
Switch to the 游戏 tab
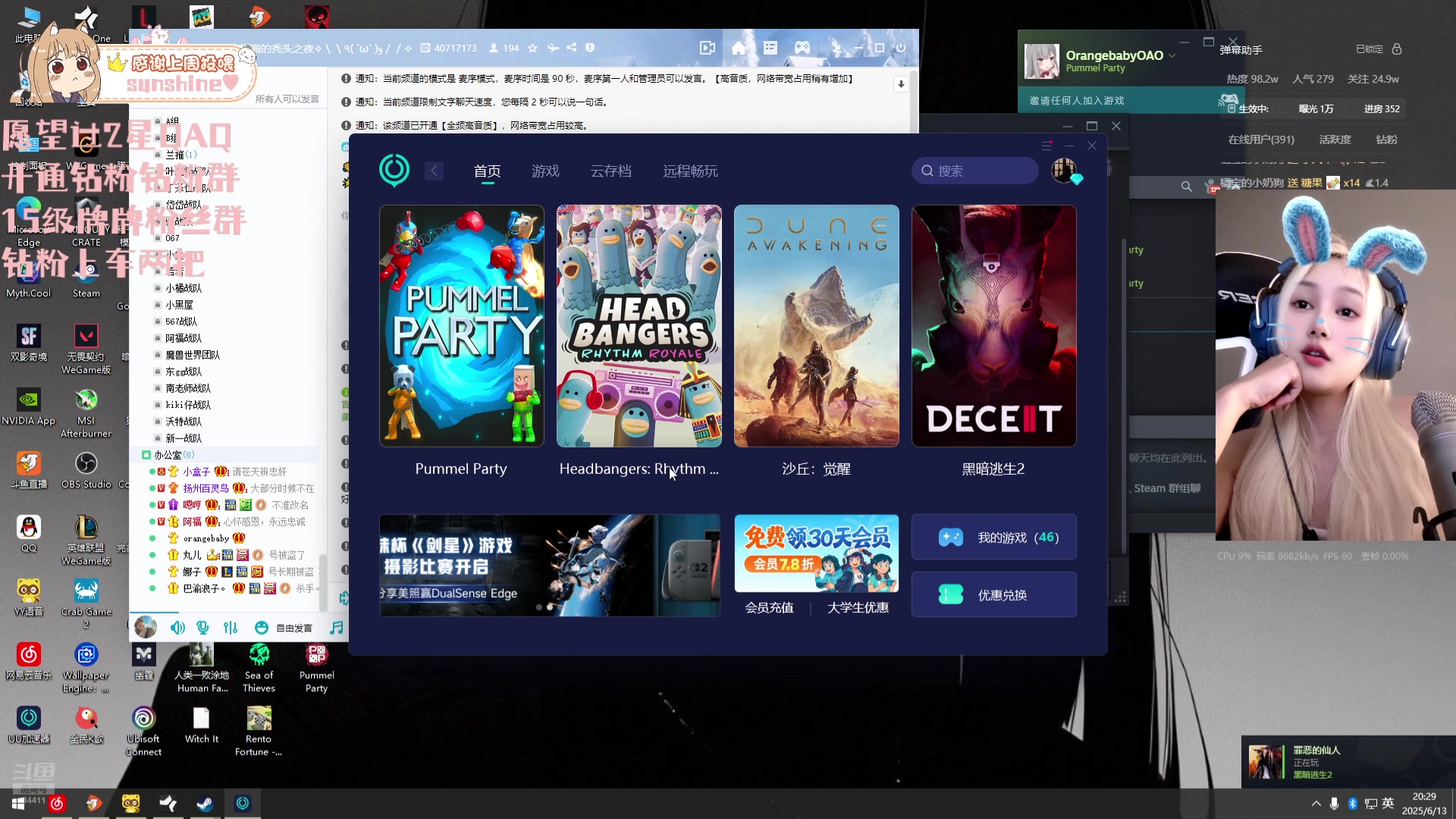(545, 171)
